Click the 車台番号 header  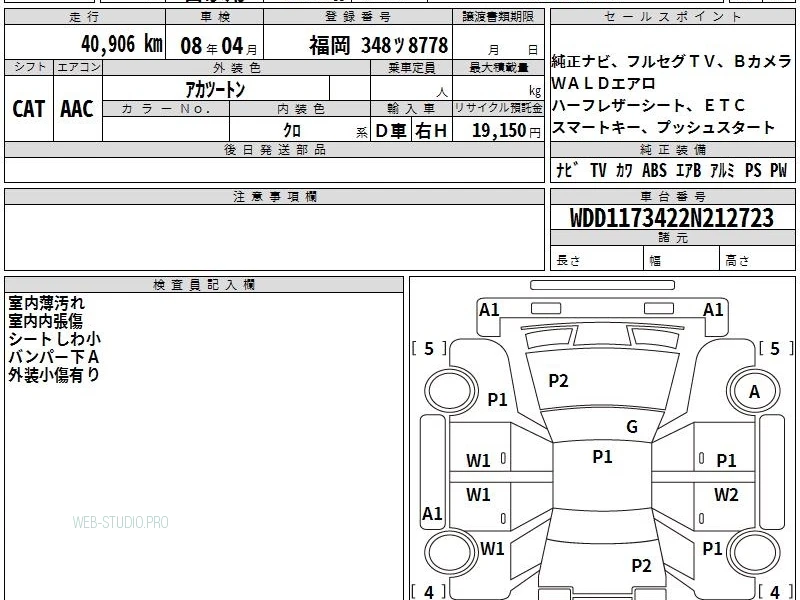tap(673, 196)
